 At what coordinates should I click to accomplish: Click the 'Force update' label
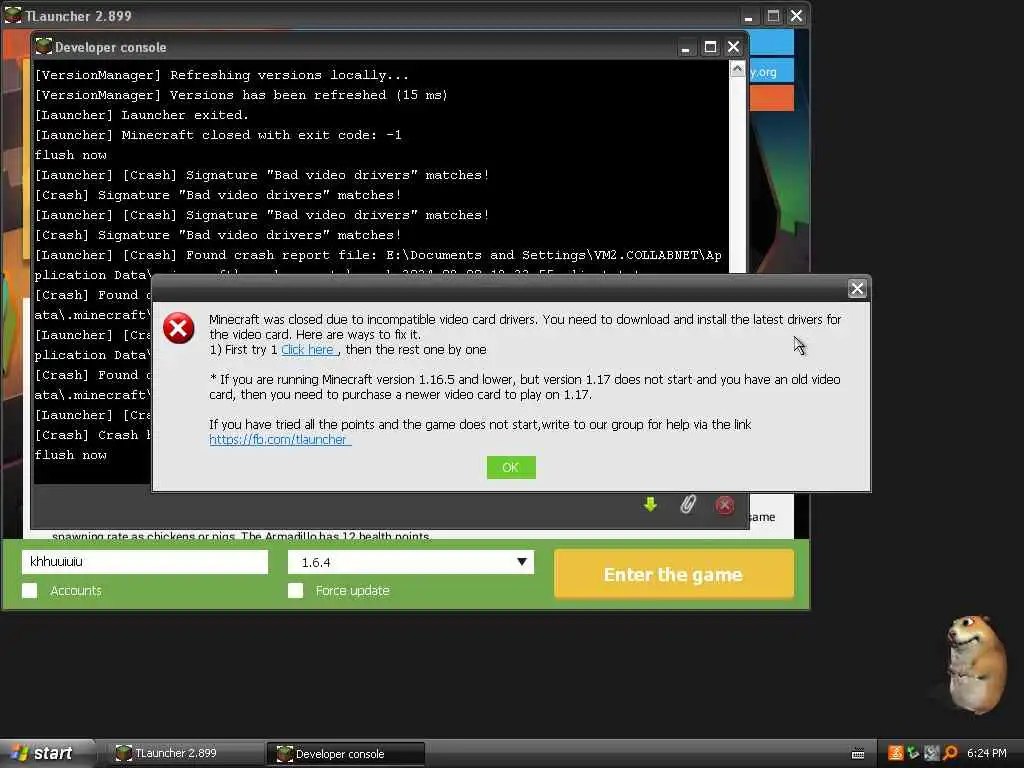click(x=353, y=590)
